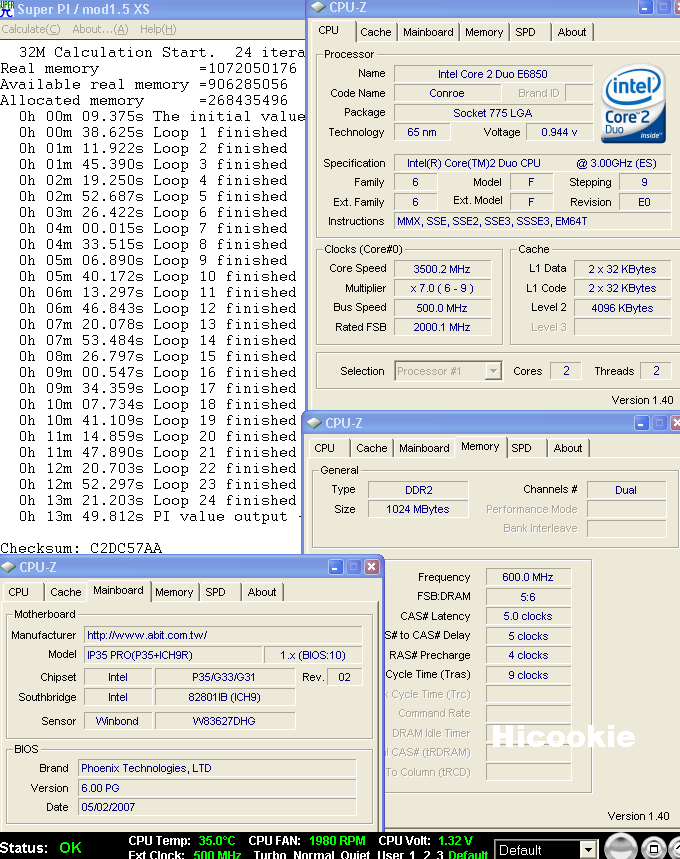Click the Super PI title bar icon

click(7, 9)
